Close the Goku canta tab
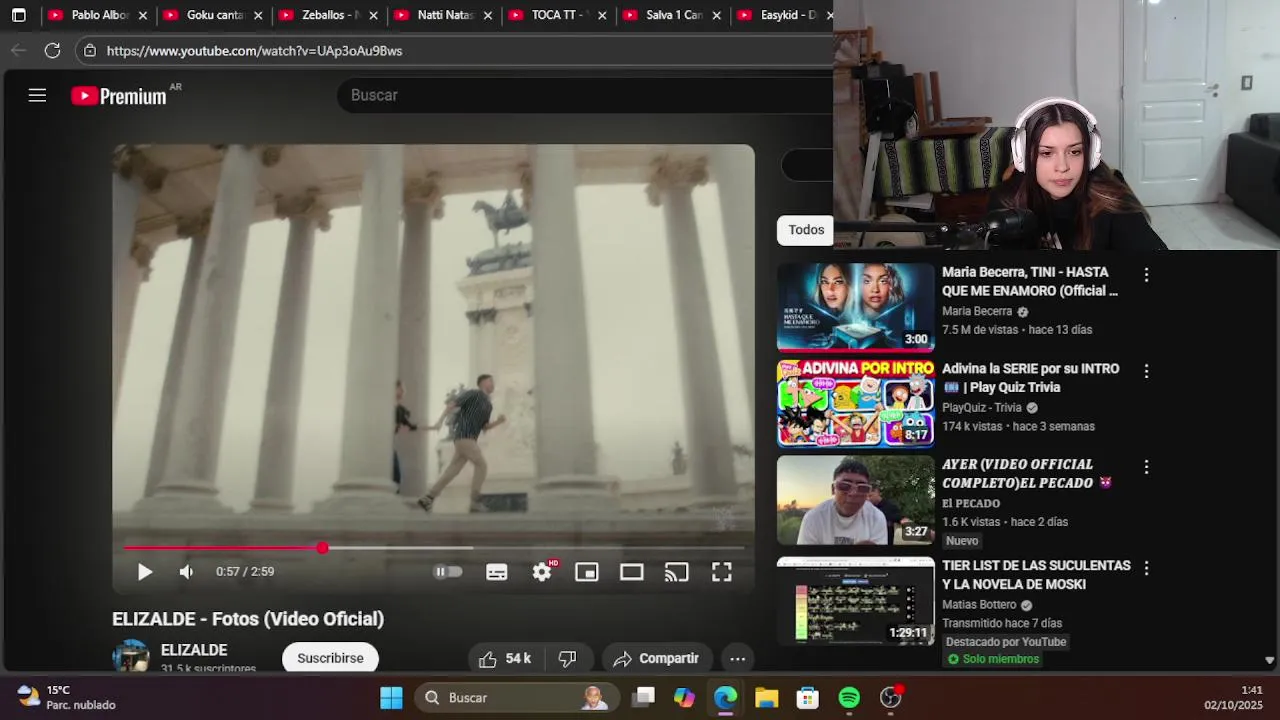The image size is (1280, 720). point(258,16)
